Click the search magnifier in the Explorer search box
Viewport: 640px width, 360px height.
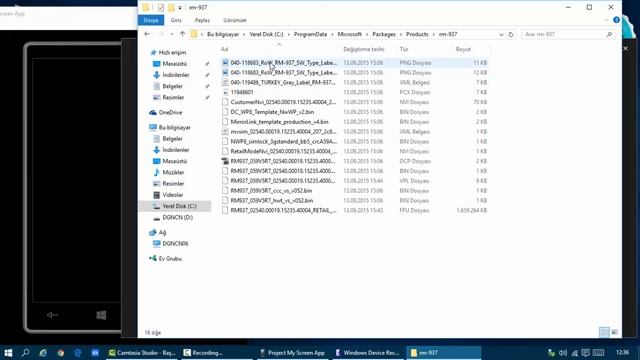[x=609, y=34]
